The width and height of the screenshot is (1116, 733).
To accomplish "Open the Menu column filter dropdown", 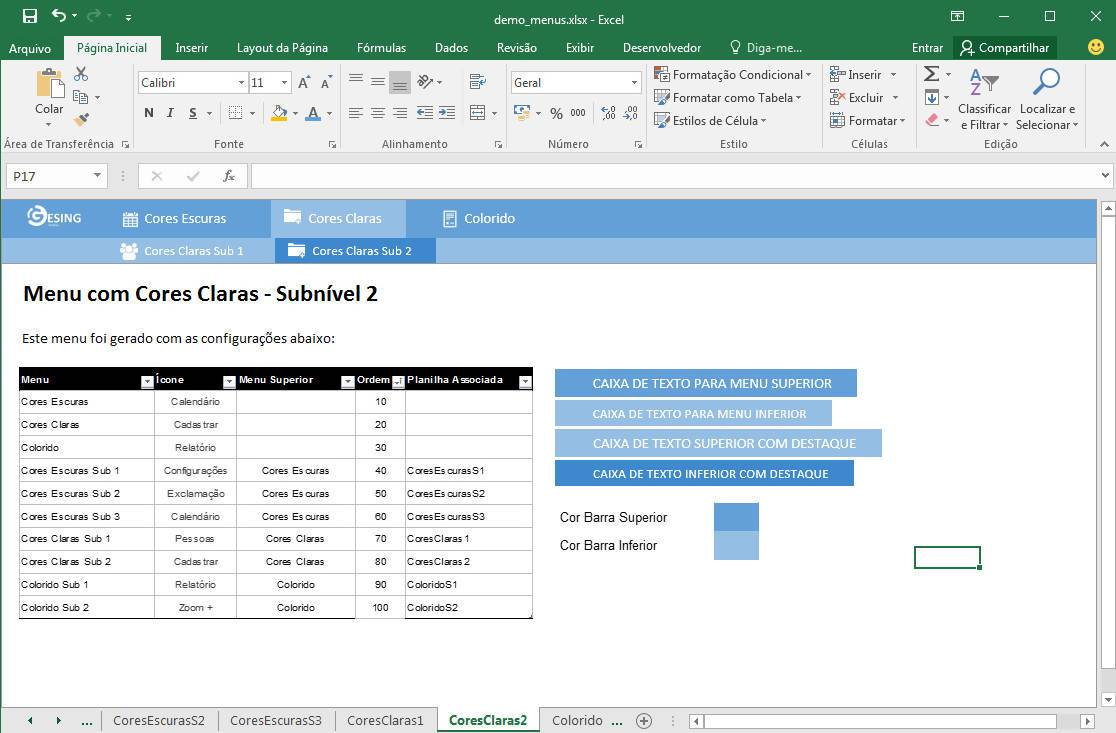I will click(x=147, y=381).
